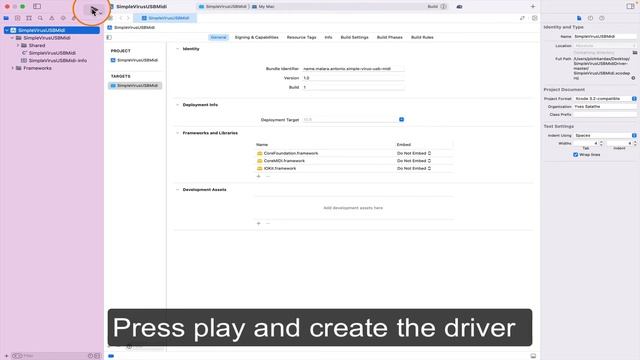Click the cloud status icon in toolbar
The height and width of the screenshot is (360, 640).
click(x=459, y=7)
